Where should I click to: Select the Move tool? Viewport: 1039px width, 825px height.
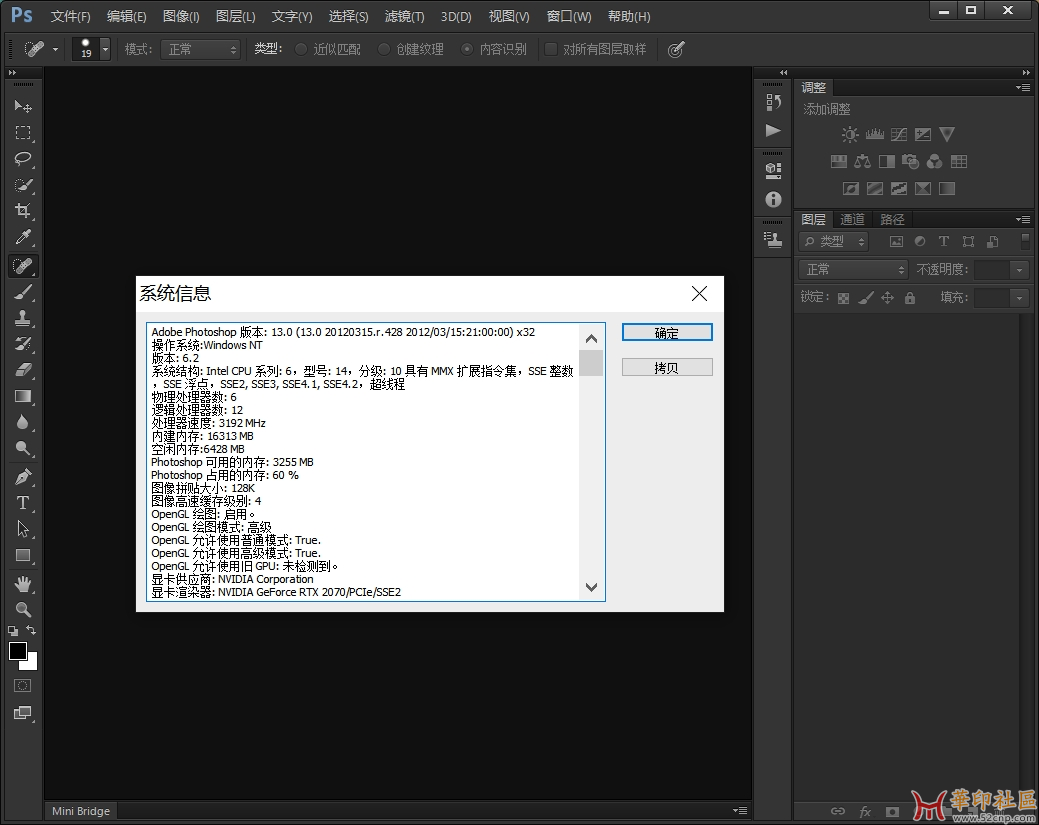tap(23, 106)
